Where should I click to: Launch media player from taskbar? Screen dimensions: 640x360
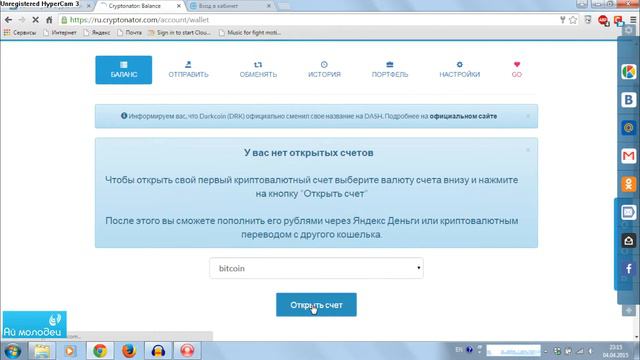coord(70,351)
